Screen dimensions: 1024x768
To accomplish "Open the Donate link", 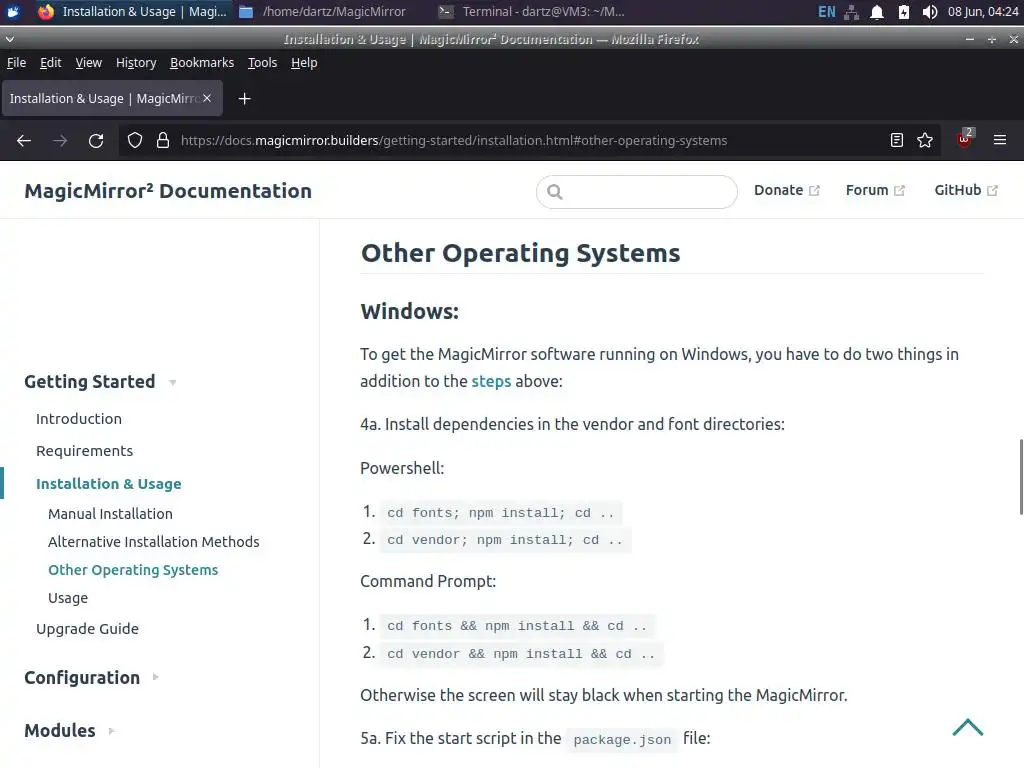I will tap(786, 190).
